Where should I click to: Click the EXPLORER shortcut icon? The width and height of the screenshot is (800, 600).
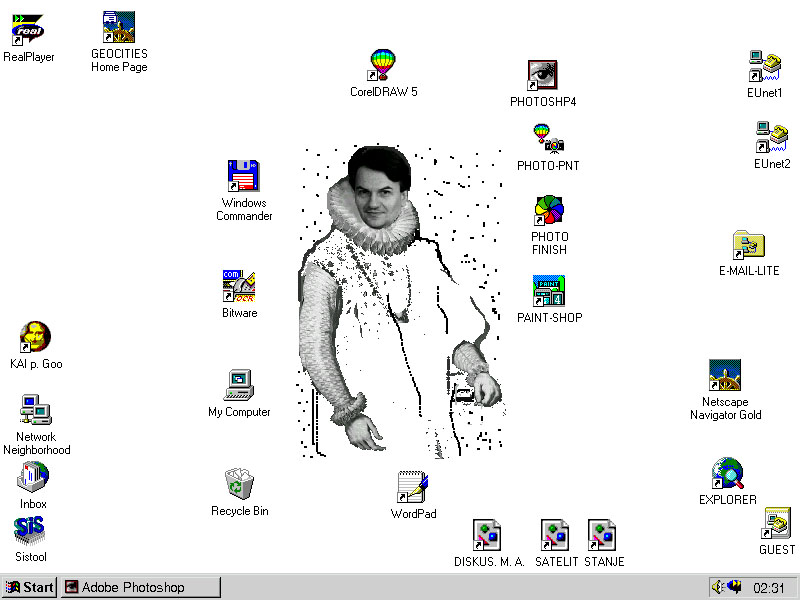click(727, 474)
